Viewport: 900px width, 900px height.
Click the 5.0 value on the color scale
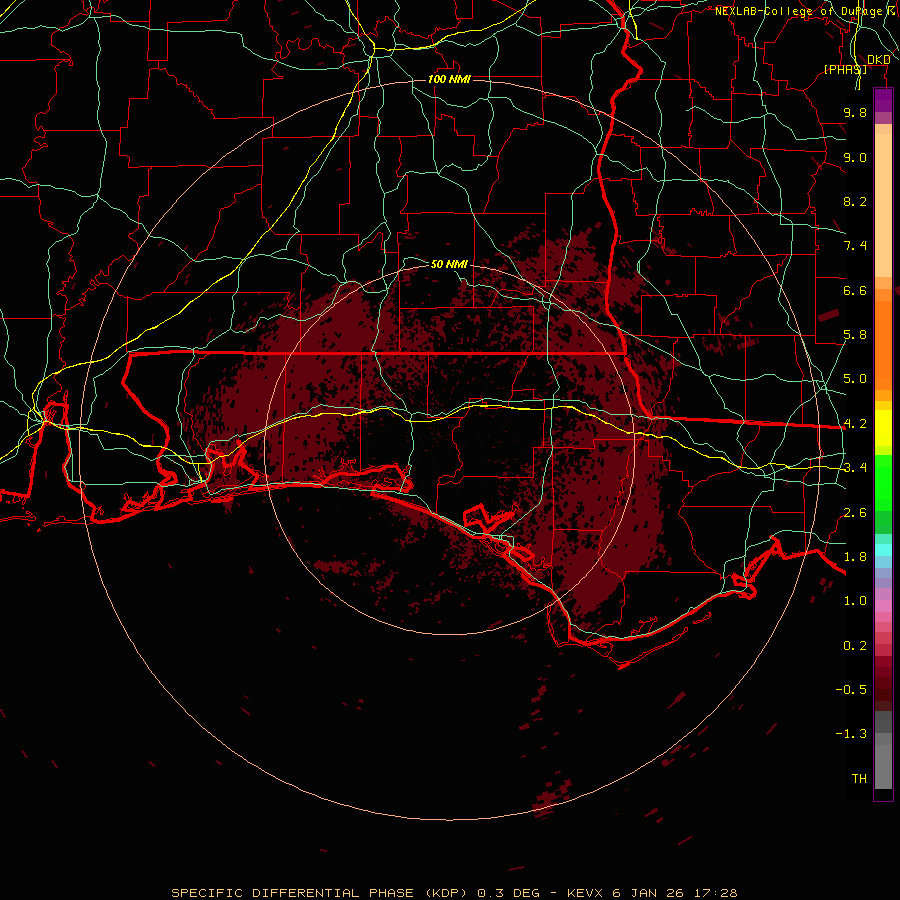click(x=855, y=379)
